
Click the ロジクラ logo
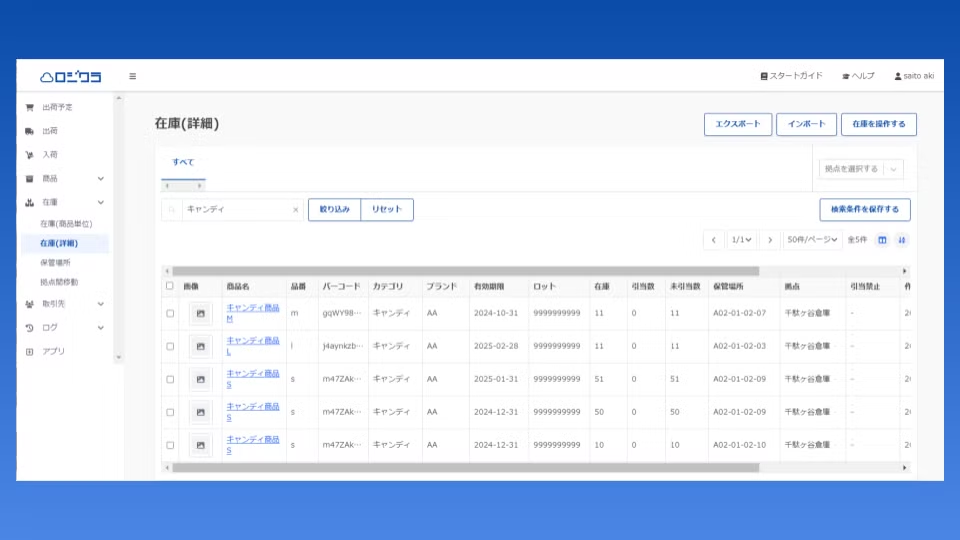[x=71, y=76]
